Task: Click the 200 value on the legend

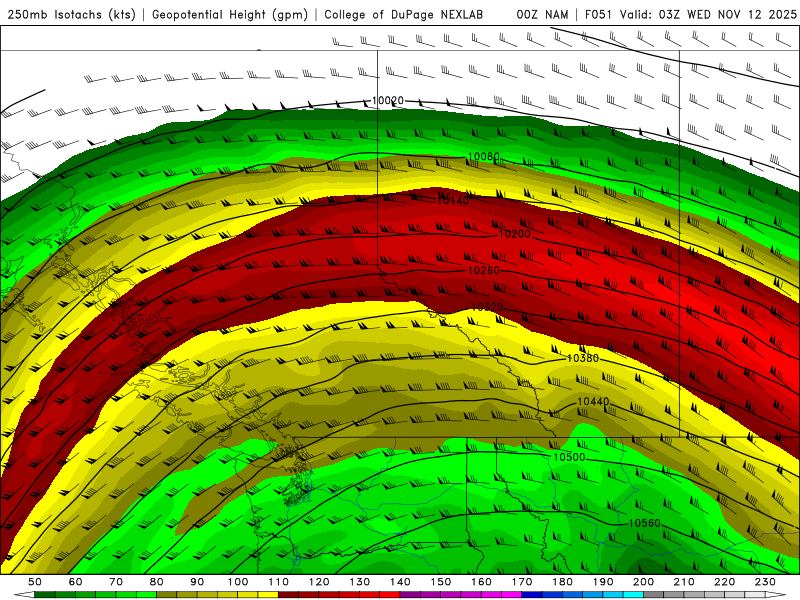Action: 643,582
